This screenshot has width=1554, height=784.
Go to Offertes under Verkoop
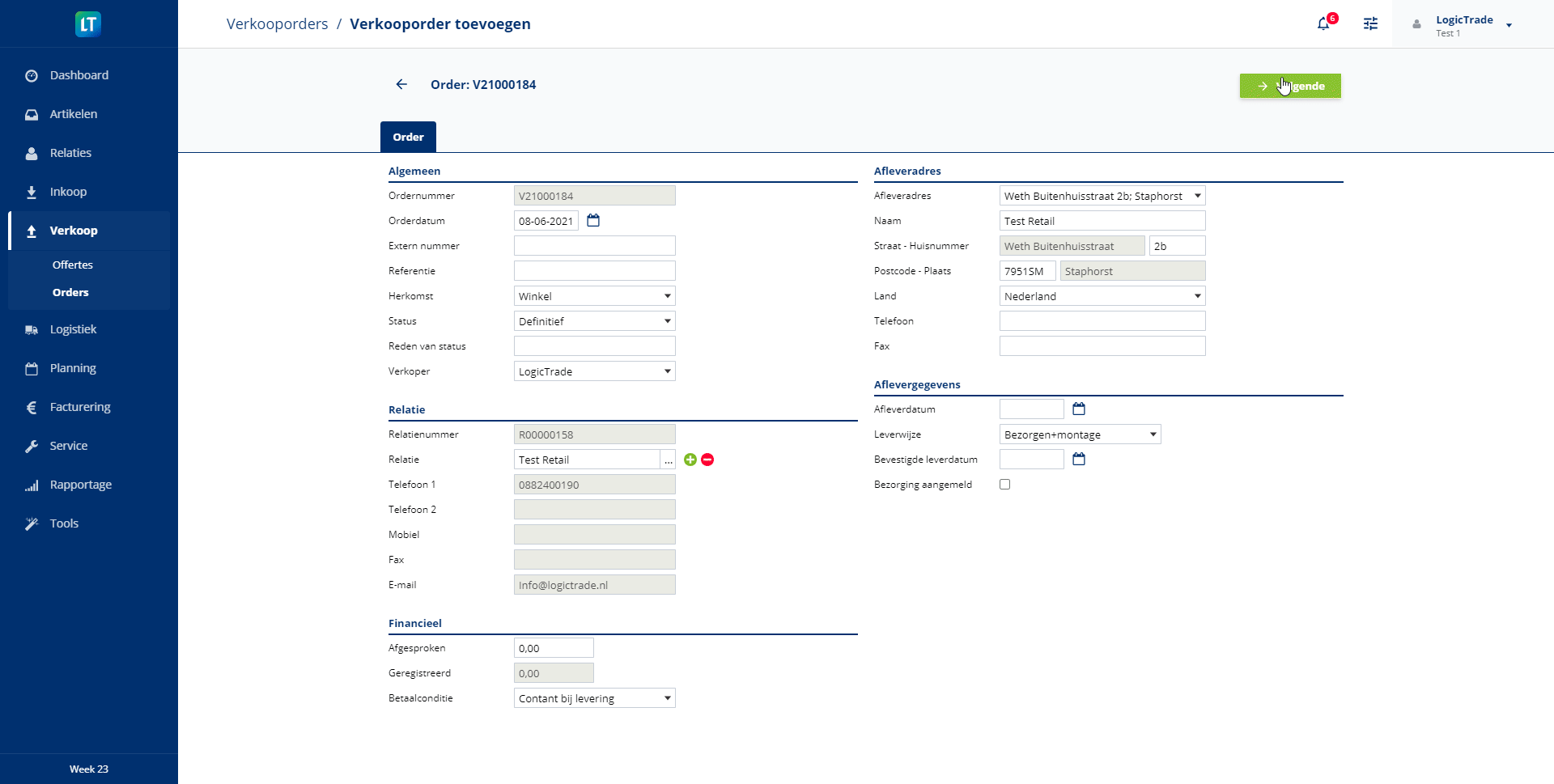point(73,265)
